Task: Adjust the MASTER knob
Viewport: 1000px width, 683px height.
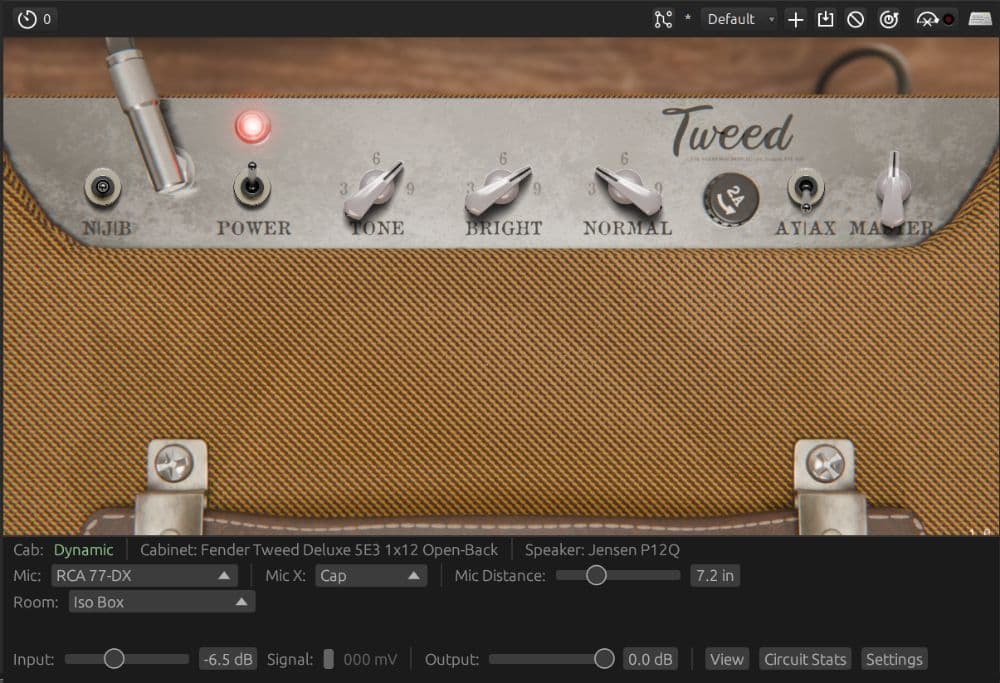Action: tap(893, 189)
